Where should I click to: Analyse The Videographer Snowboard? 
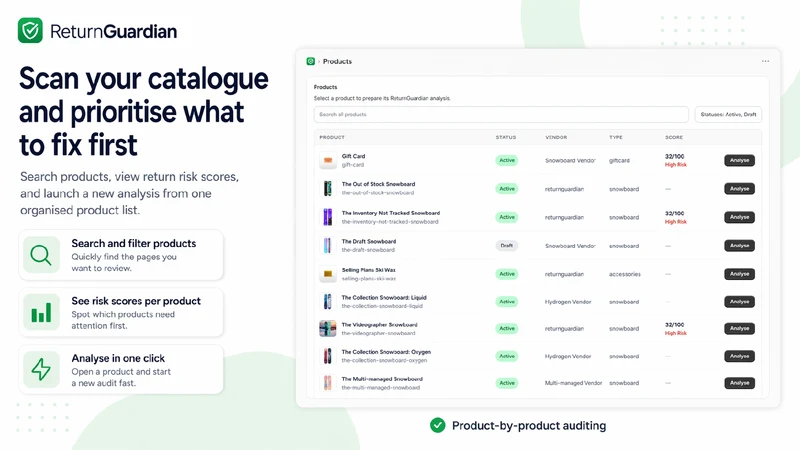(739, 329)
